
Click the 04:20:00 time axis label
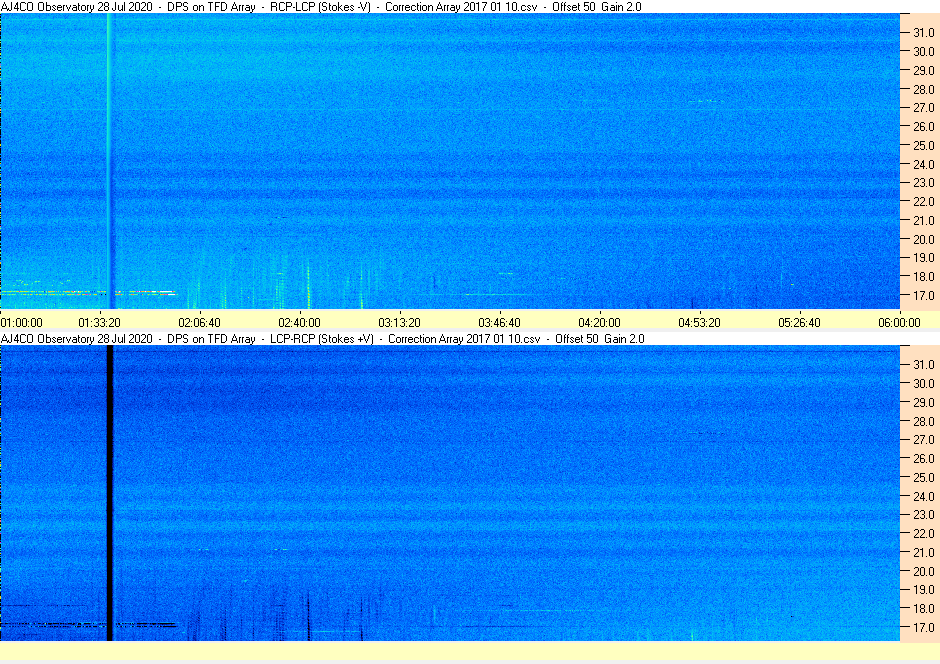599,322
